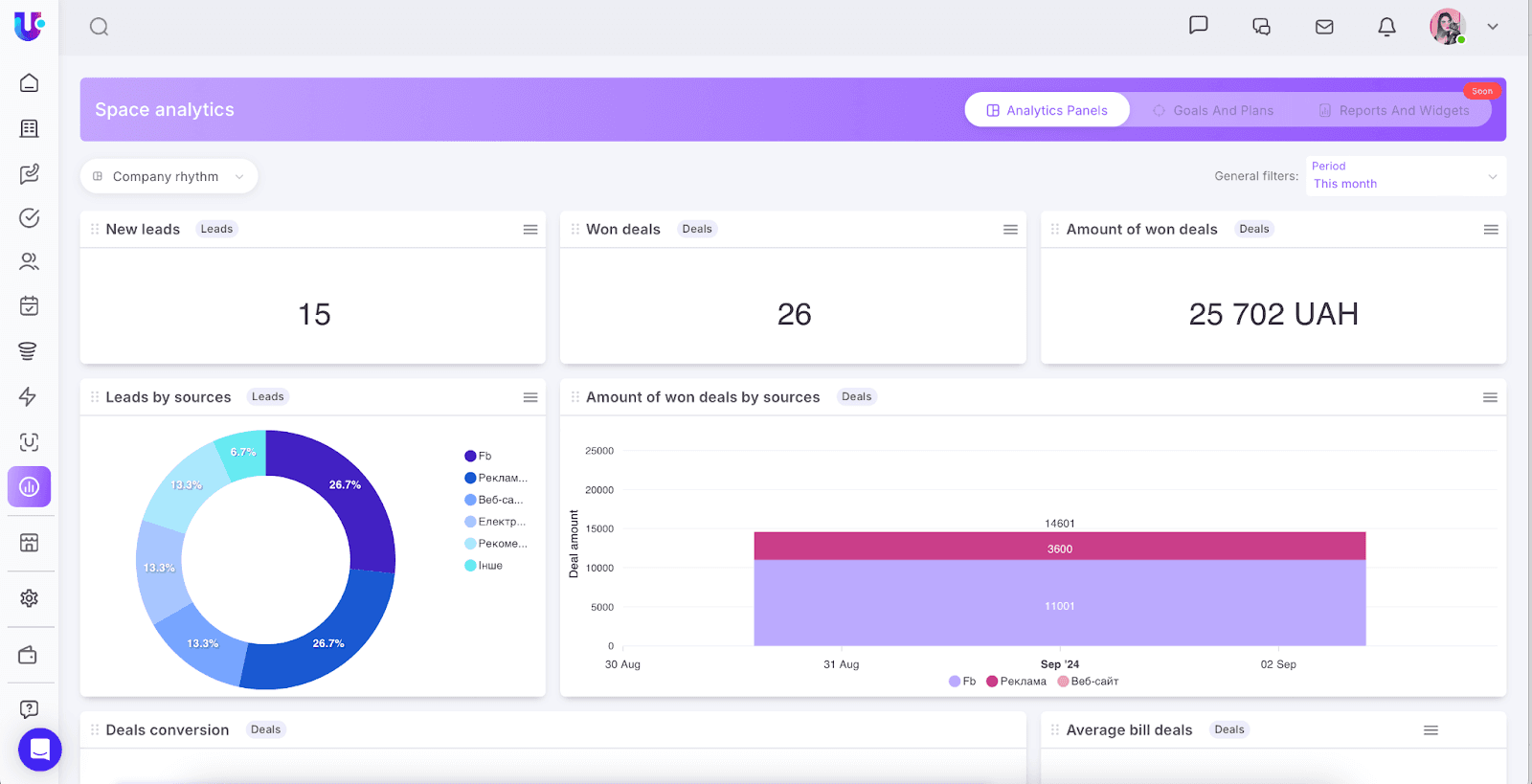Expand the Company rhythm dropdown
This screenshot has width=1532, height=784.
point(169,176)
